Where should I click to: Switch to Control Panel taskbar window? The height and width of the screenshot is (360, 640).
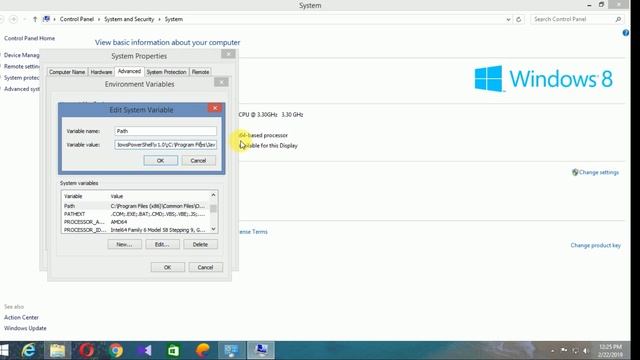pyautogui.click(x=231, y=350)
